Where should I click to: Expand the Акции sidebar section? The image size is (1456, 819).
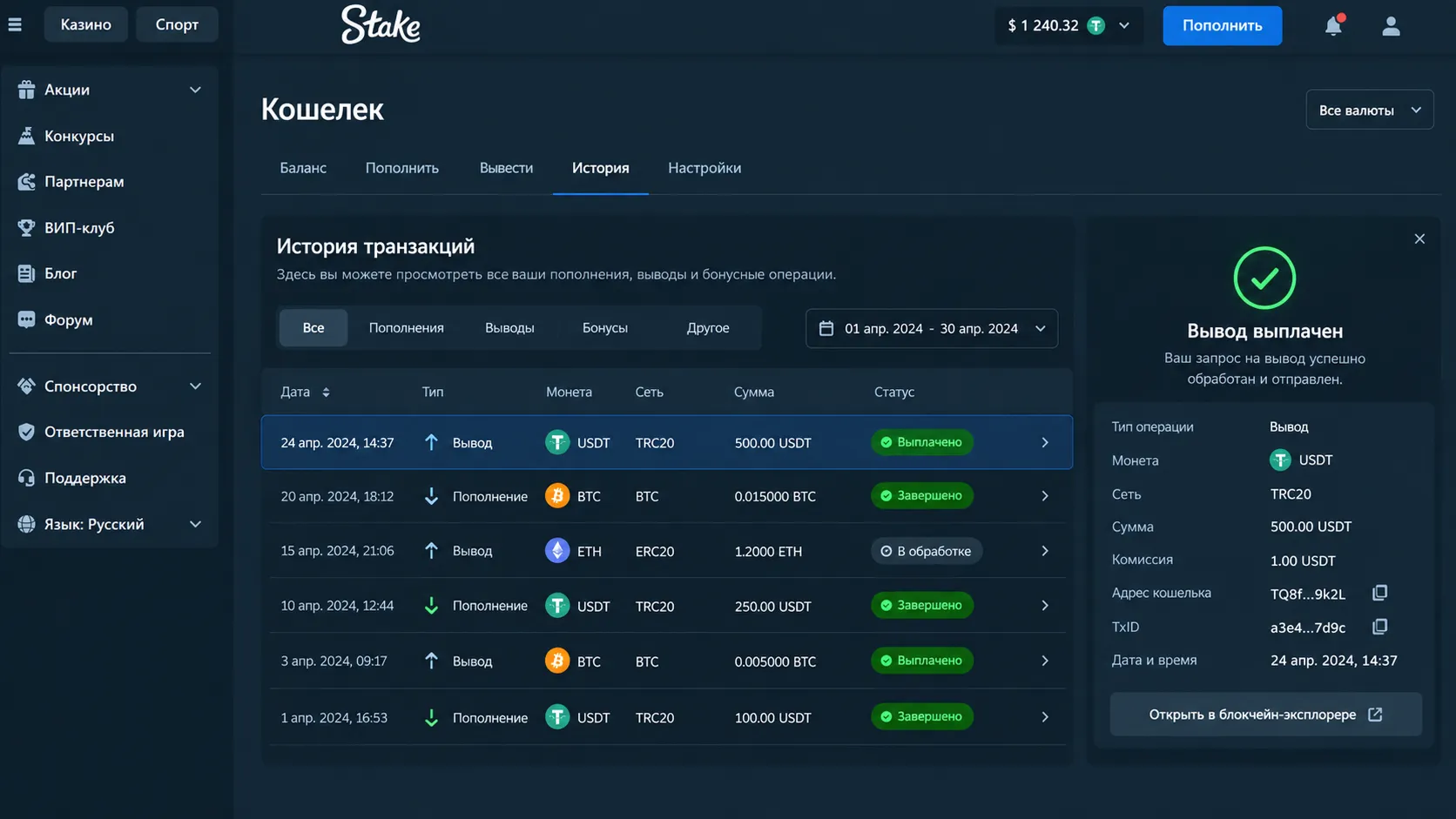coord(195,90)
